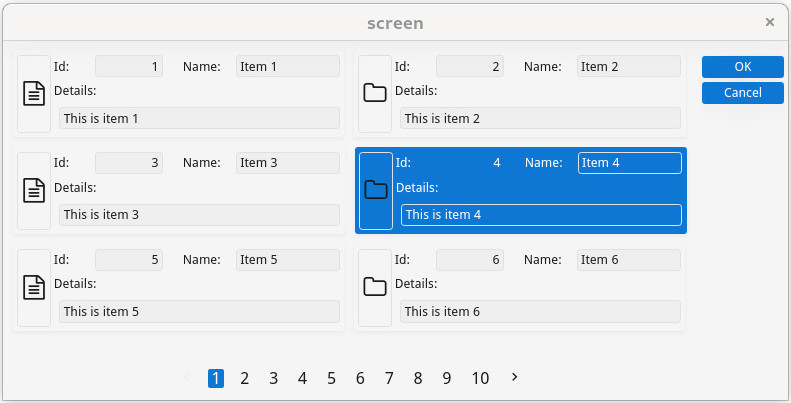Click the document icon of Item 5
The image size is (791, 403).
pos(34,287)
